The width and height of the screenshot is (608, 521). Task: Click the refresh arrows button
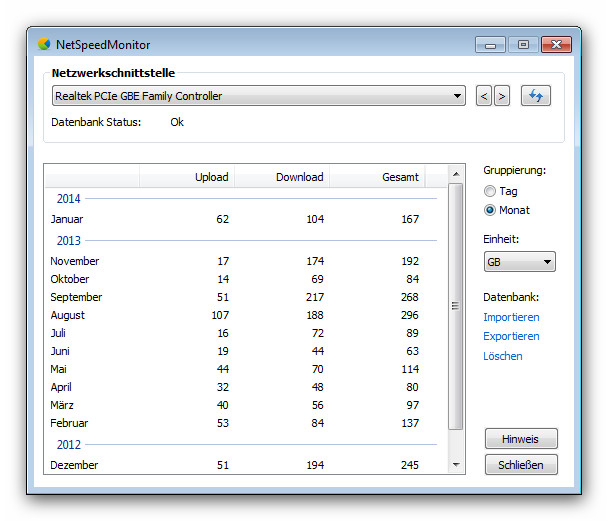[x=535, y=96]
